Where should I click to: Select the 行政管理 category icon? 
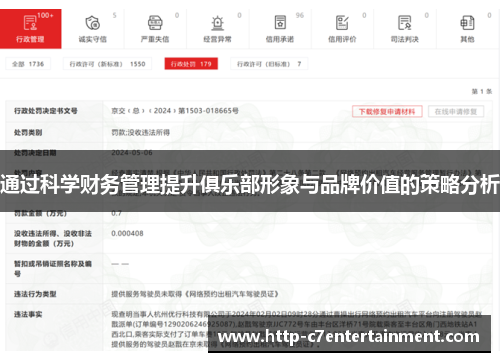(x=30, y=23)
